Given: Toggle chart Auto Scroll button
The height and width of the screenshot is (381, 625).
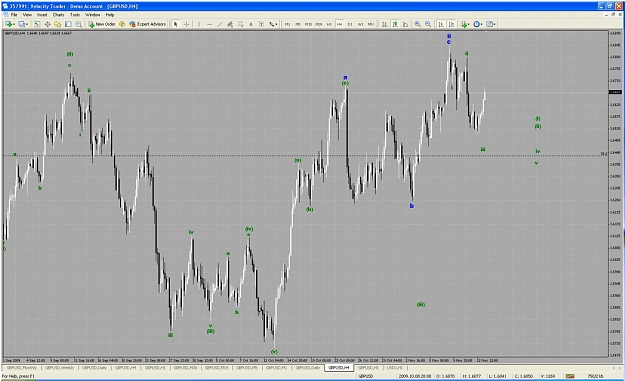Looking at the screenshot, I should click(x=441, y=24).
